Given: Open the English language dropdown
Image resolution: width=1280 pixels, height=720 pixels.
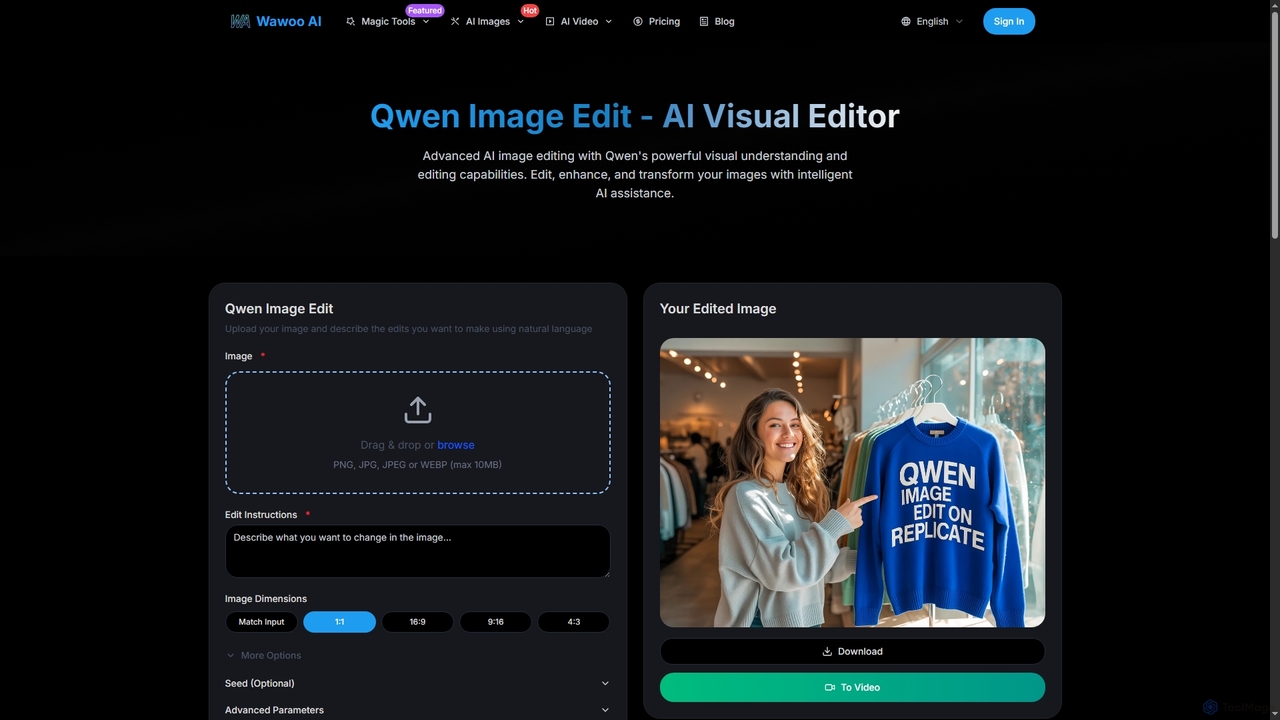Looking at the screenshot, I should click(x=932, y=21).
